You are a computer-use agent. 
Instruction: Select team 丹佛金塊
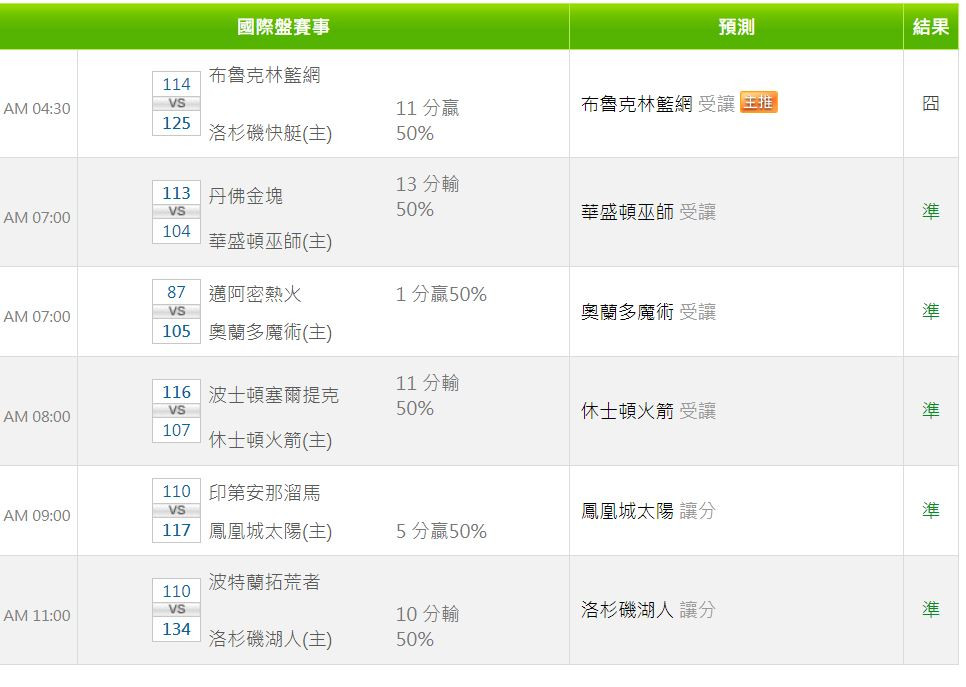[x=246, y=196]
